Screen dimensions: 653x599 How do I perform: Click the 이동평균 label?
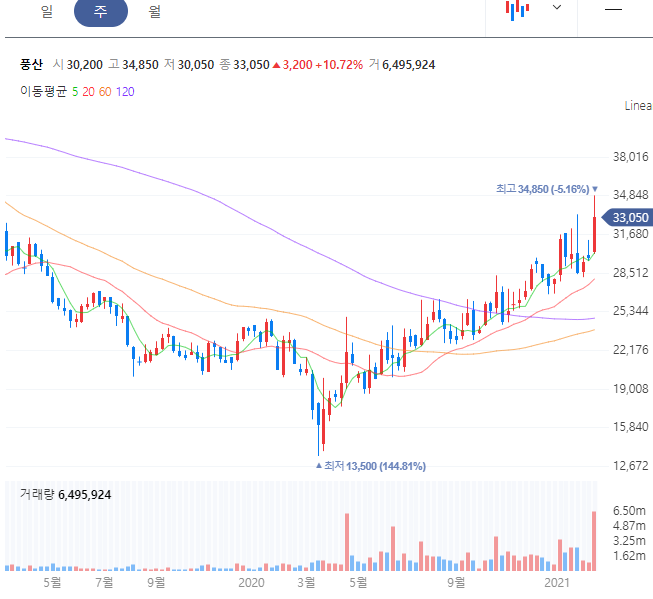(x=43, y=92)
